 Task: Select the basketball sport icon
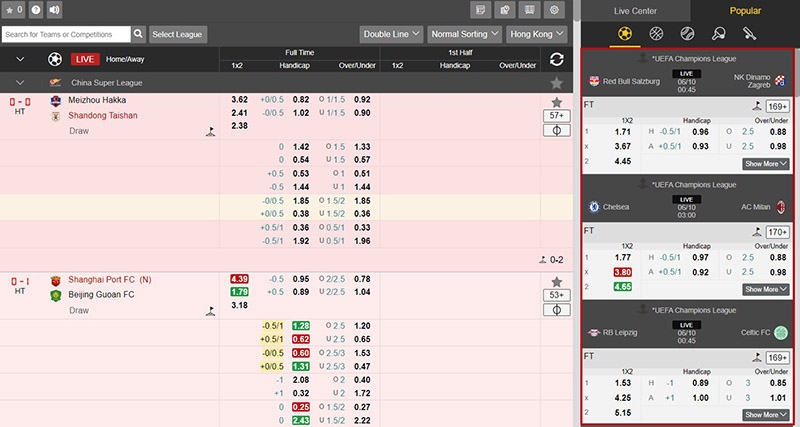656,33
